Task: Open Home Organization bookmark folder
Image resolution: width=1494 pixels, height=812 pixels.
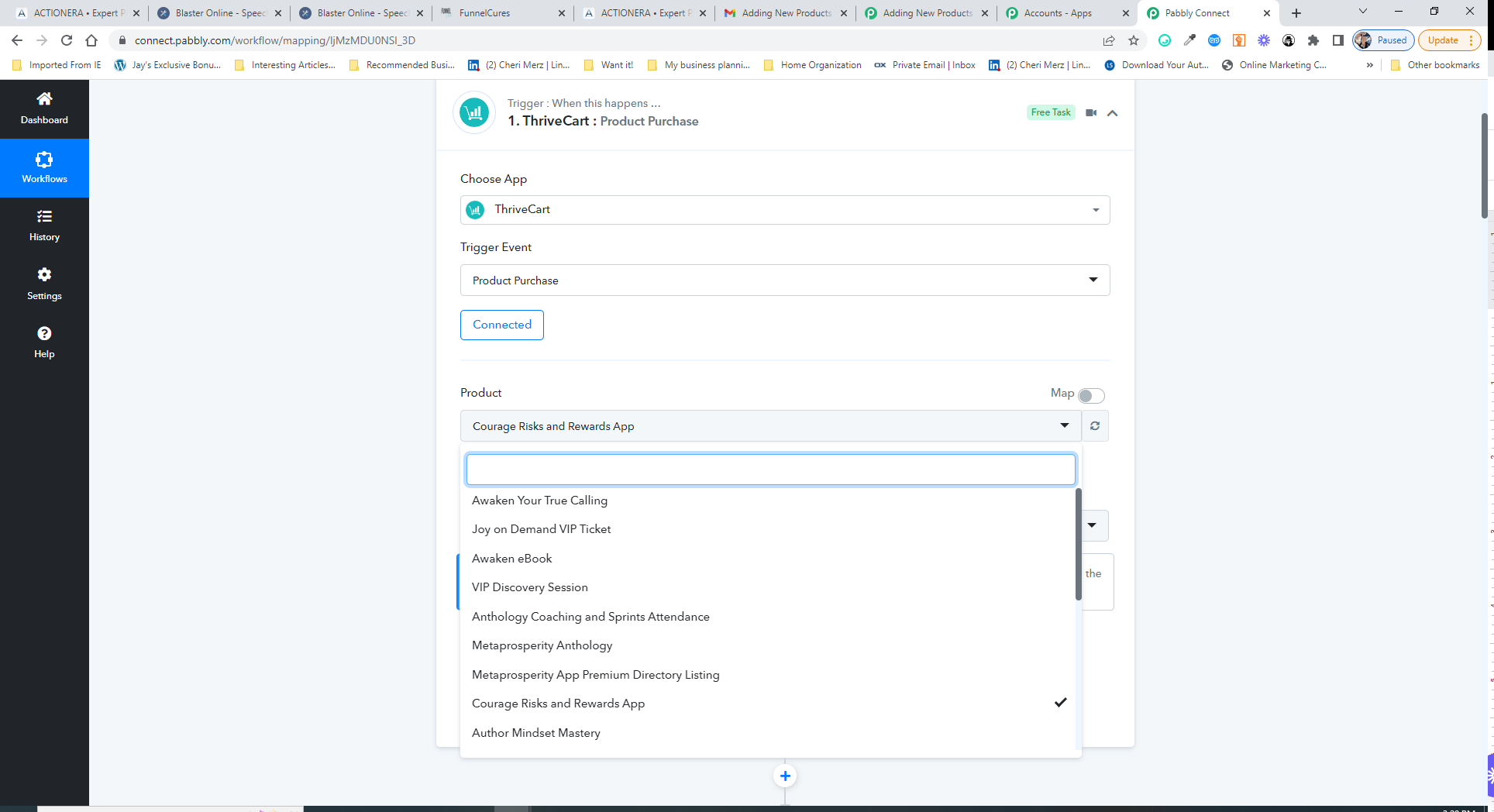Action: click(x=812, y=65)
